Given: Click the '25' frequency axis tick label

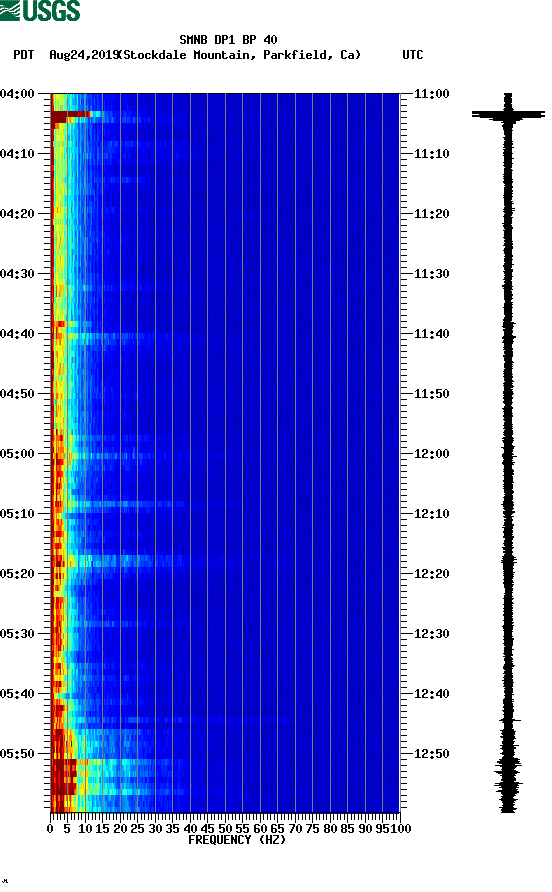Looking at the screenshot, I should [138, 829].
